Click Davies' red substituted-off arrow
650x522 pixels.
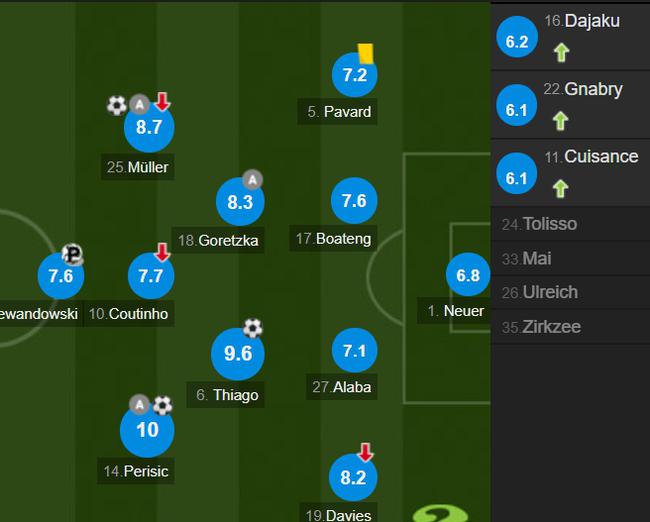[365, 452]
